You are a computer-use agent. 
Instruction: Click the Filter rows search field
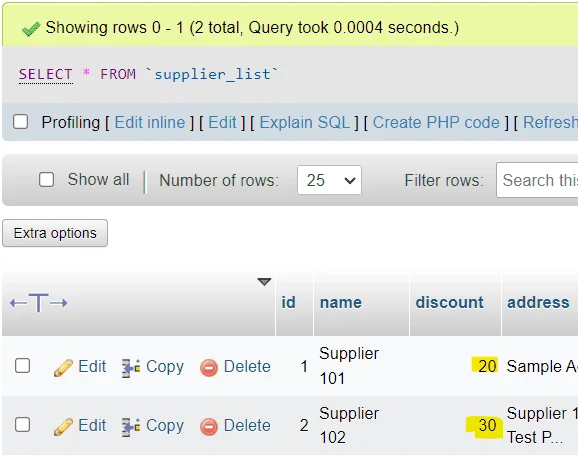point(537,180)
